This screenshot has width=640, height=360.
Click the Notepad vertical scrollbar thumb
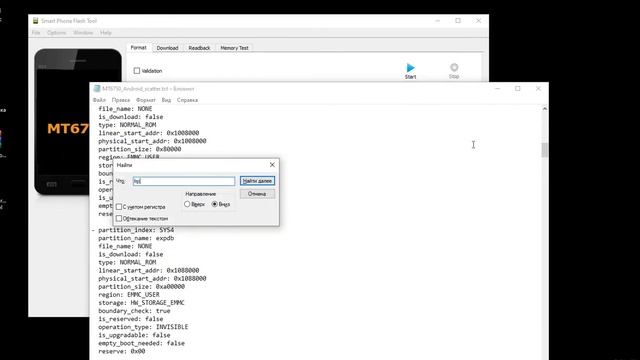tap(544, 150)
